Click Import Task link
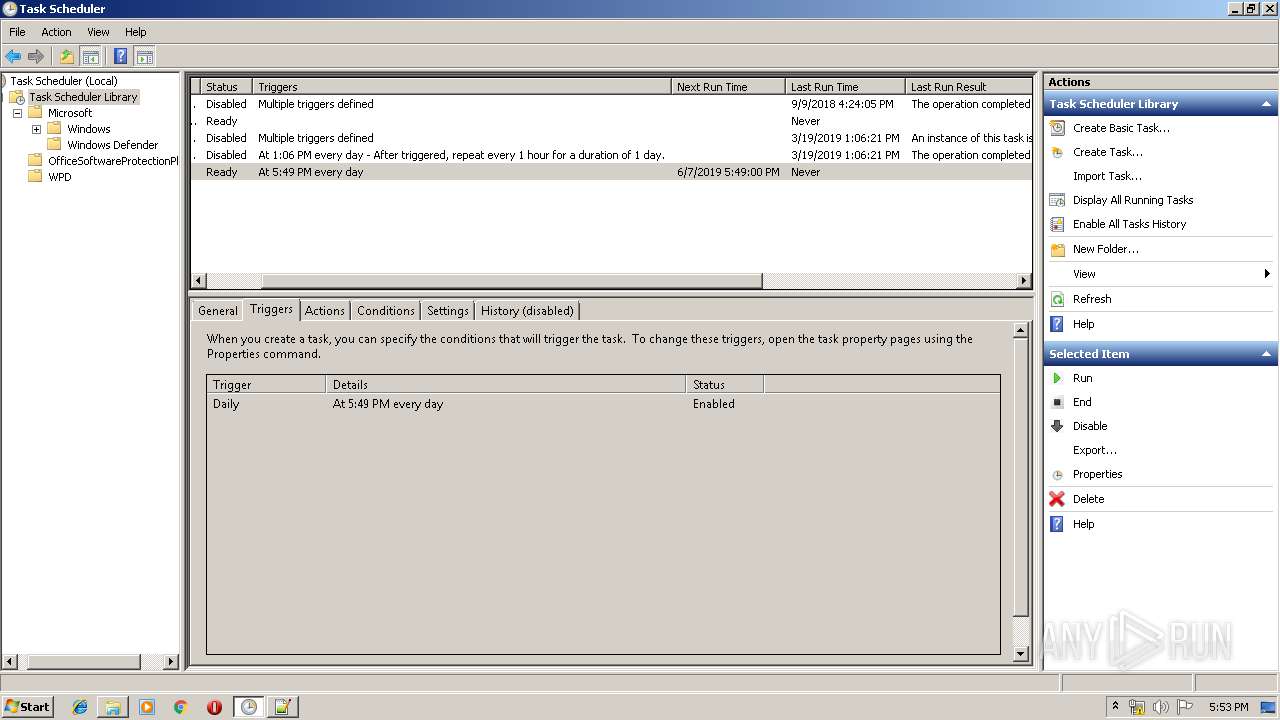1280x720 pixels. point(1107,176)
